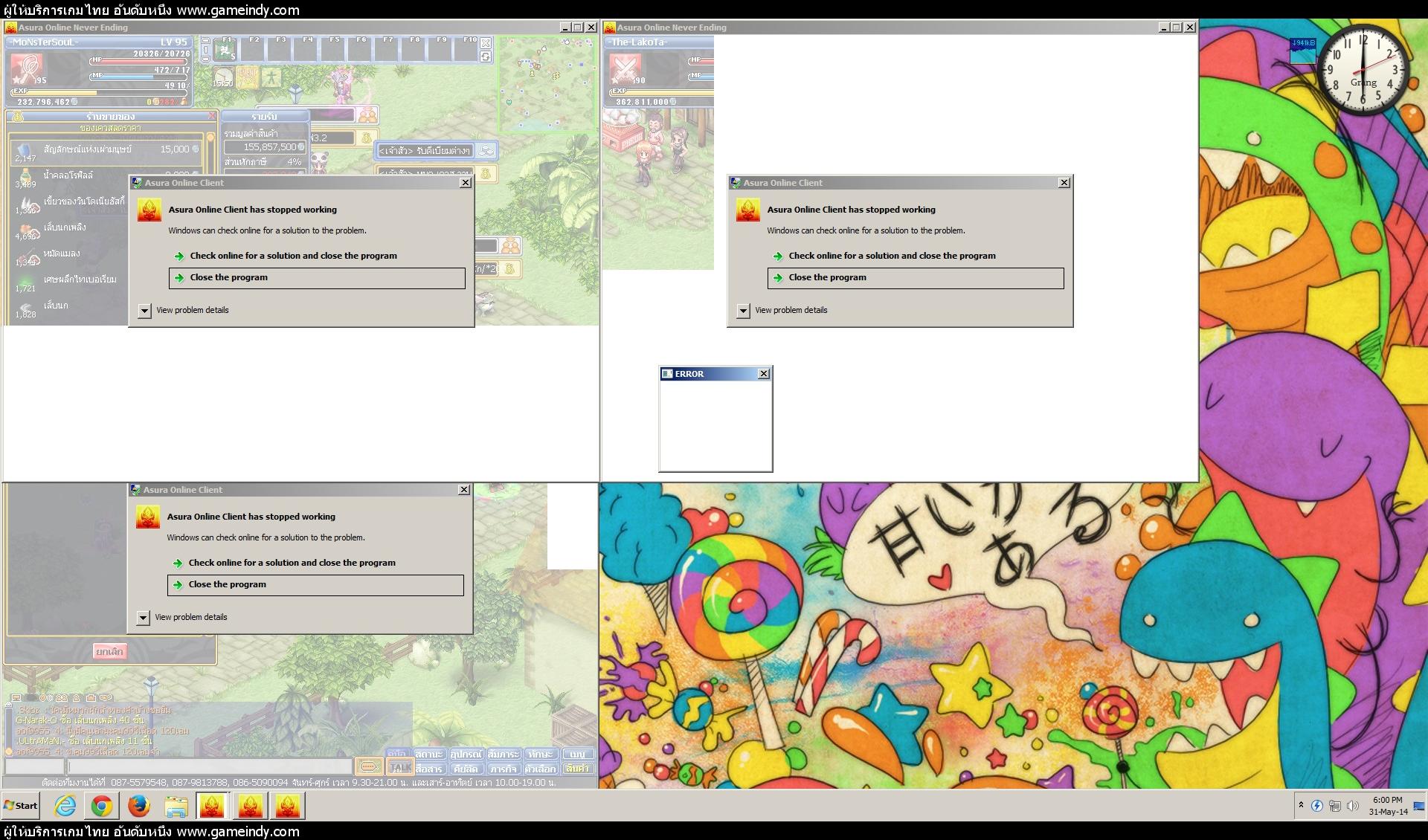Click the money bag icon on shop panel title
Viewport: 1428px width, 840px height.
(18, 117)
